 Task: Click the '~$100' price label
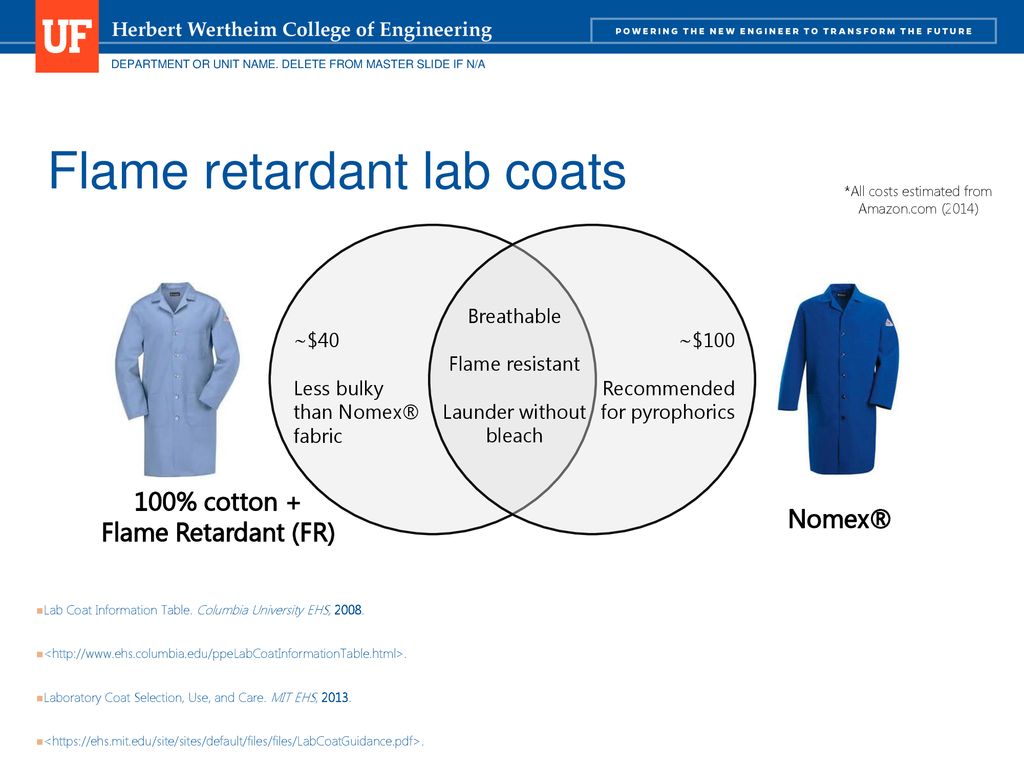click(707, 340)
